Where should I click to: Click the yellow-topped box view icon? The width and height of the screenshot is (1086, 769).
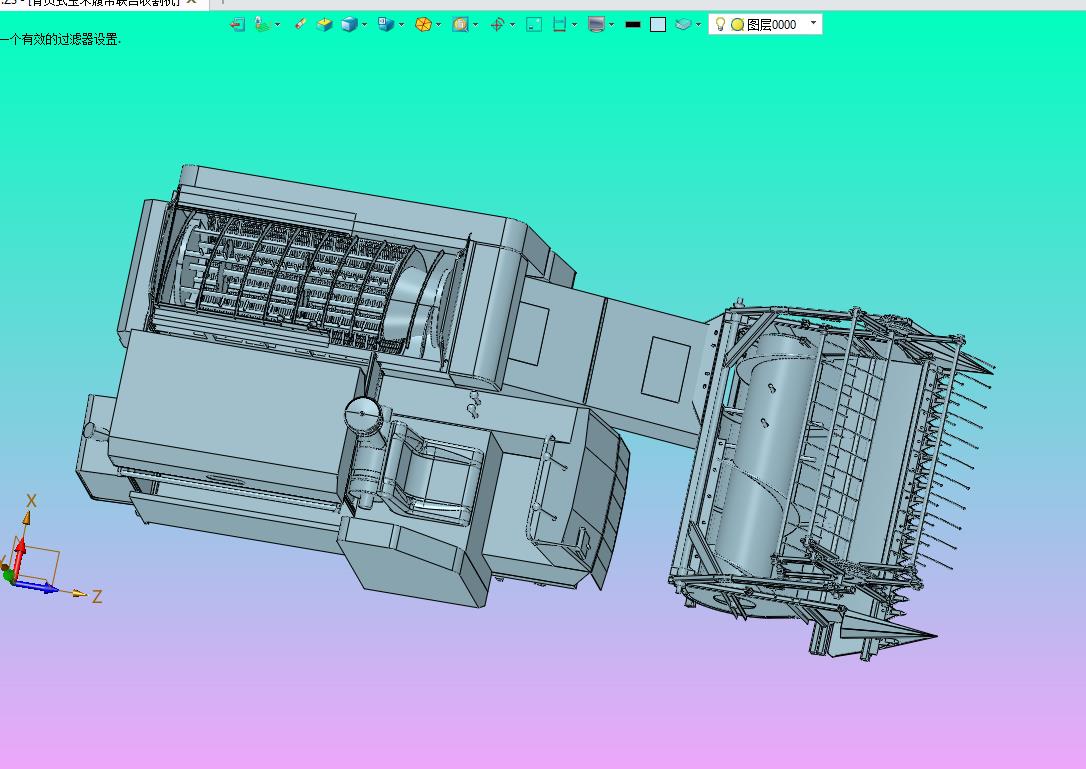click(x=324, y=25)
